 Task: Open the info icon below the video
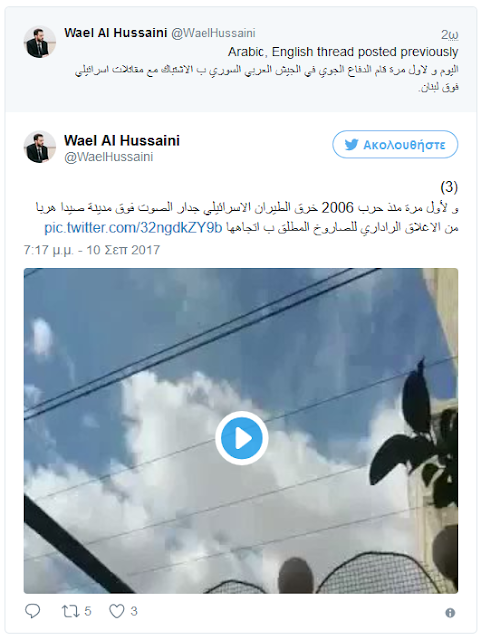tap(450, 613)
